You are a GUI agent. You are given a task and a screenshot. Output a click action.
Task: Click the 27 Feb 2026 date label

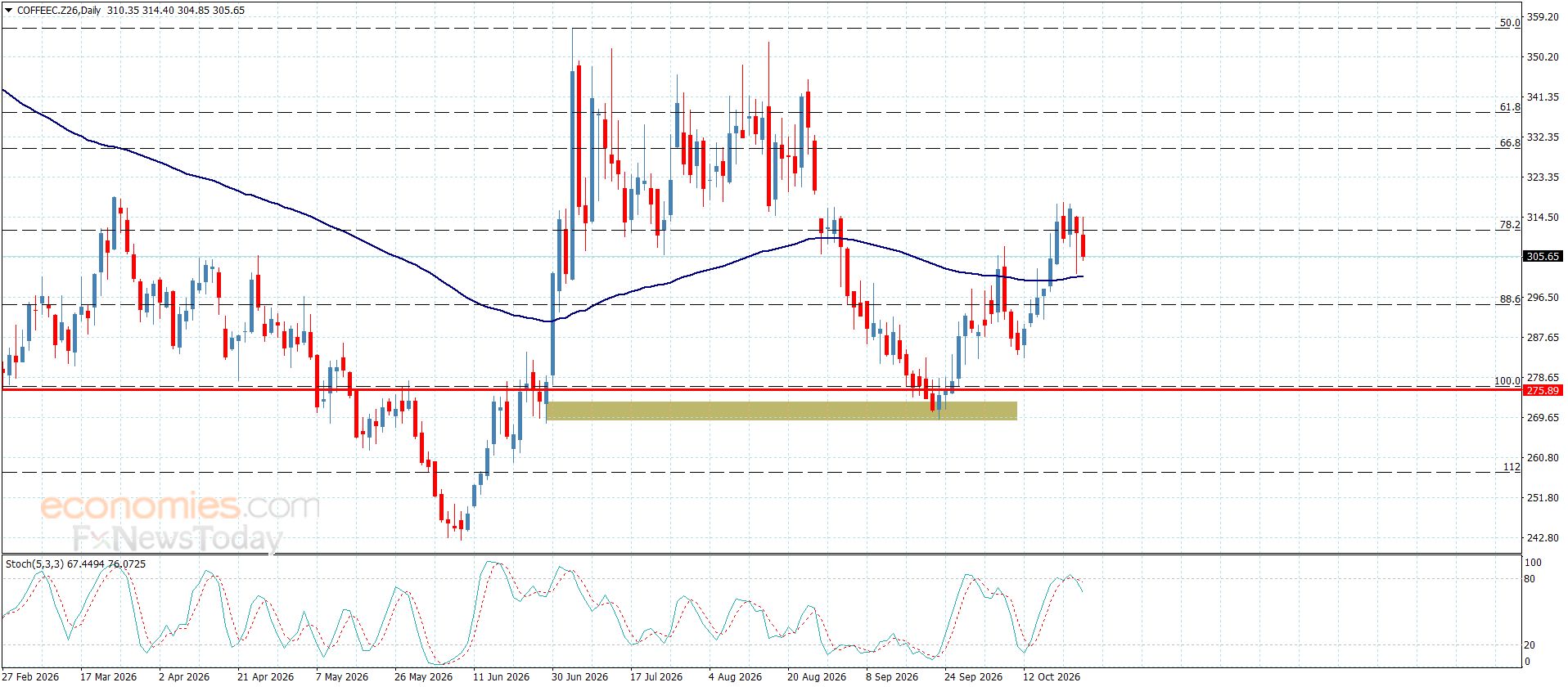[x=30, y=676]
